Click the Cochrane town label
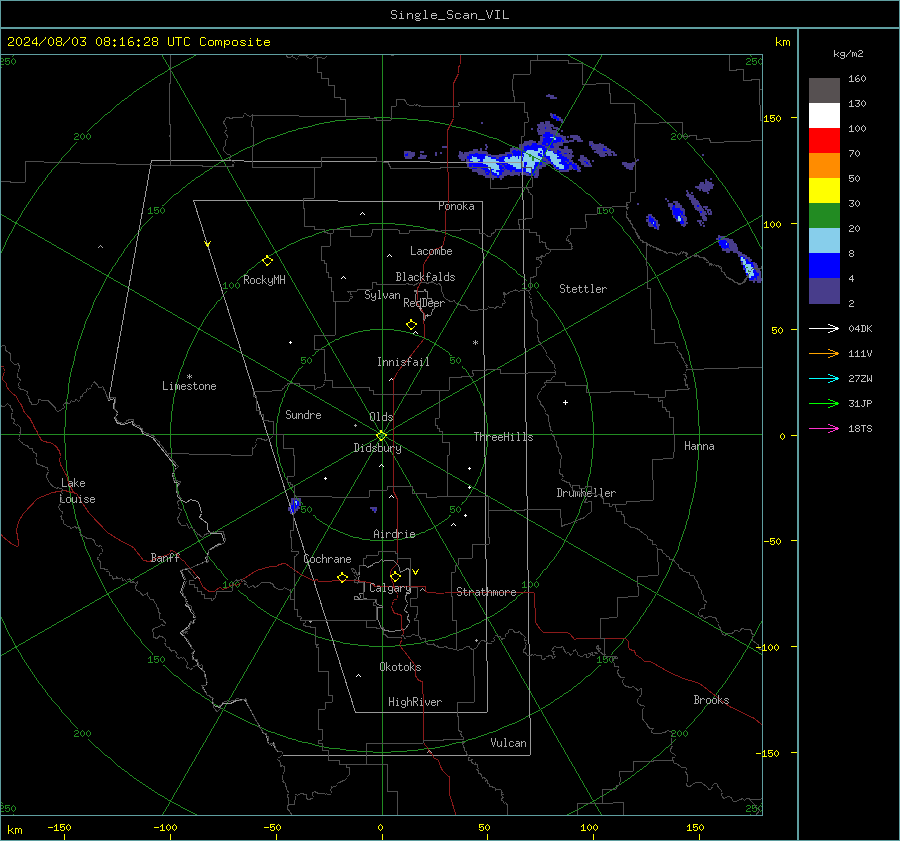This screenshot has height=841, width=900. (327, 559)
